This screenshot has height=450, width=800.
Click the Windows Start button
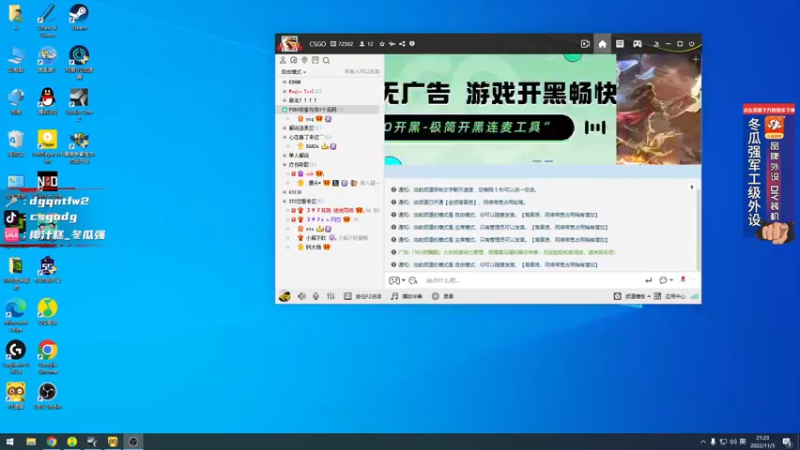click(x=9, y=442)
